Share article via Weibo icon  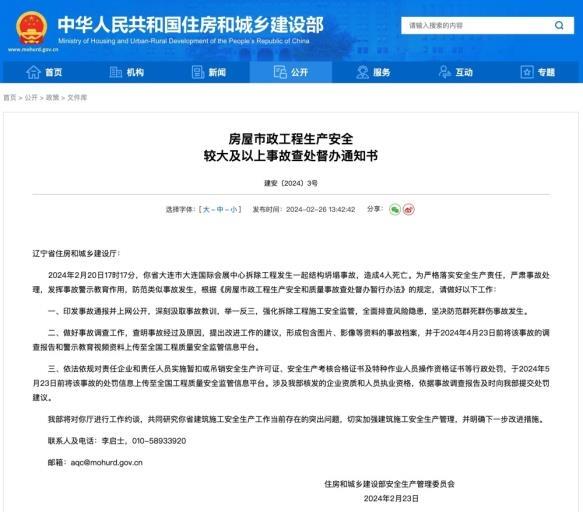[x=409, y=209]
